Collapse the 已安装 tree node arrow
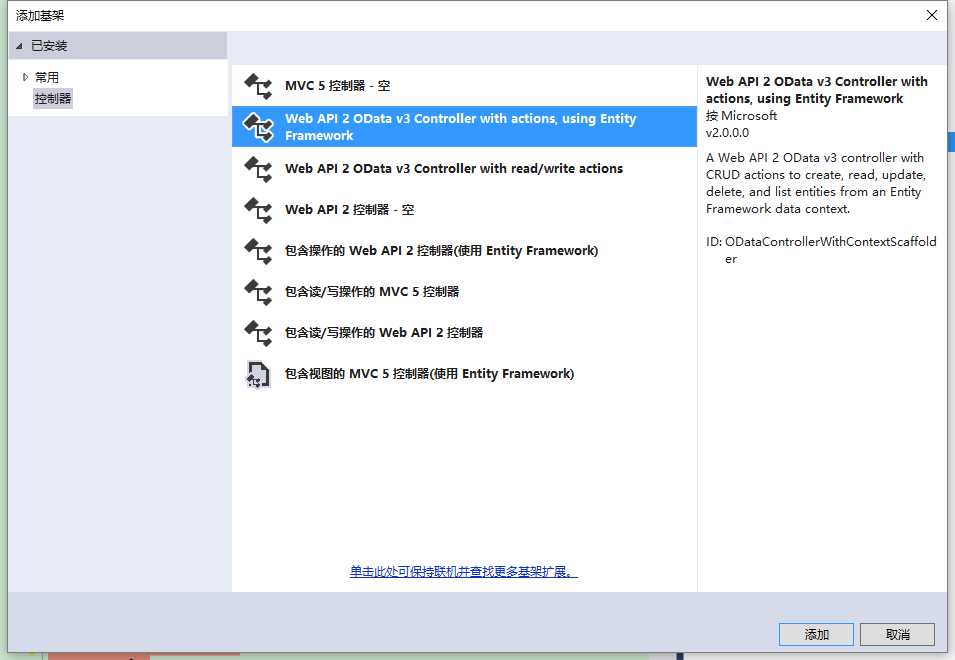This screenshot has height=660, width=955. tap(19, 46)
